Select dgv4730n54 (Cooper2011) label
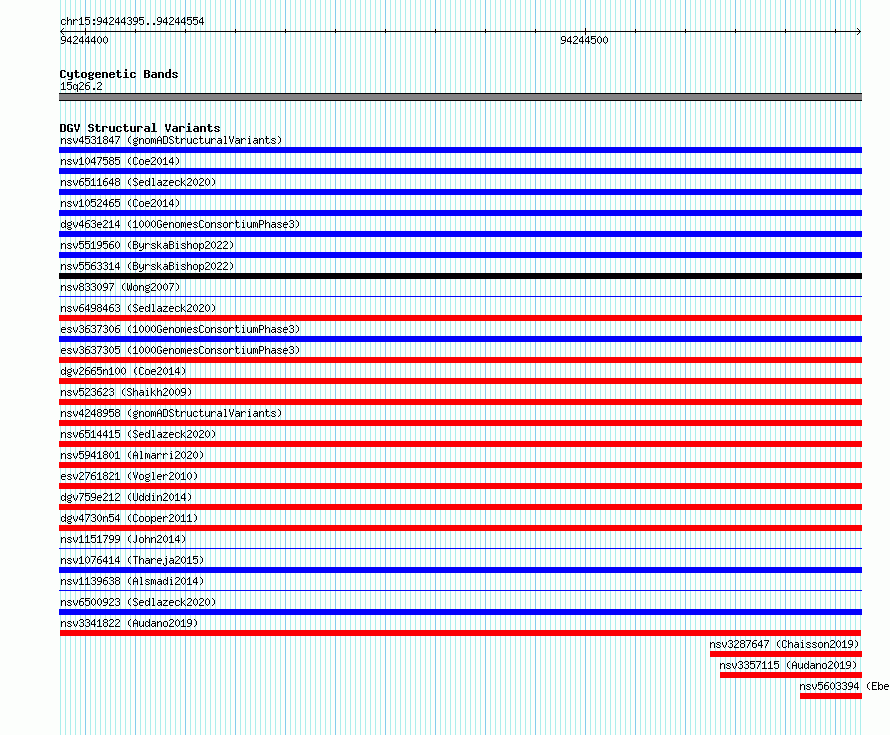 pos(129,518)
